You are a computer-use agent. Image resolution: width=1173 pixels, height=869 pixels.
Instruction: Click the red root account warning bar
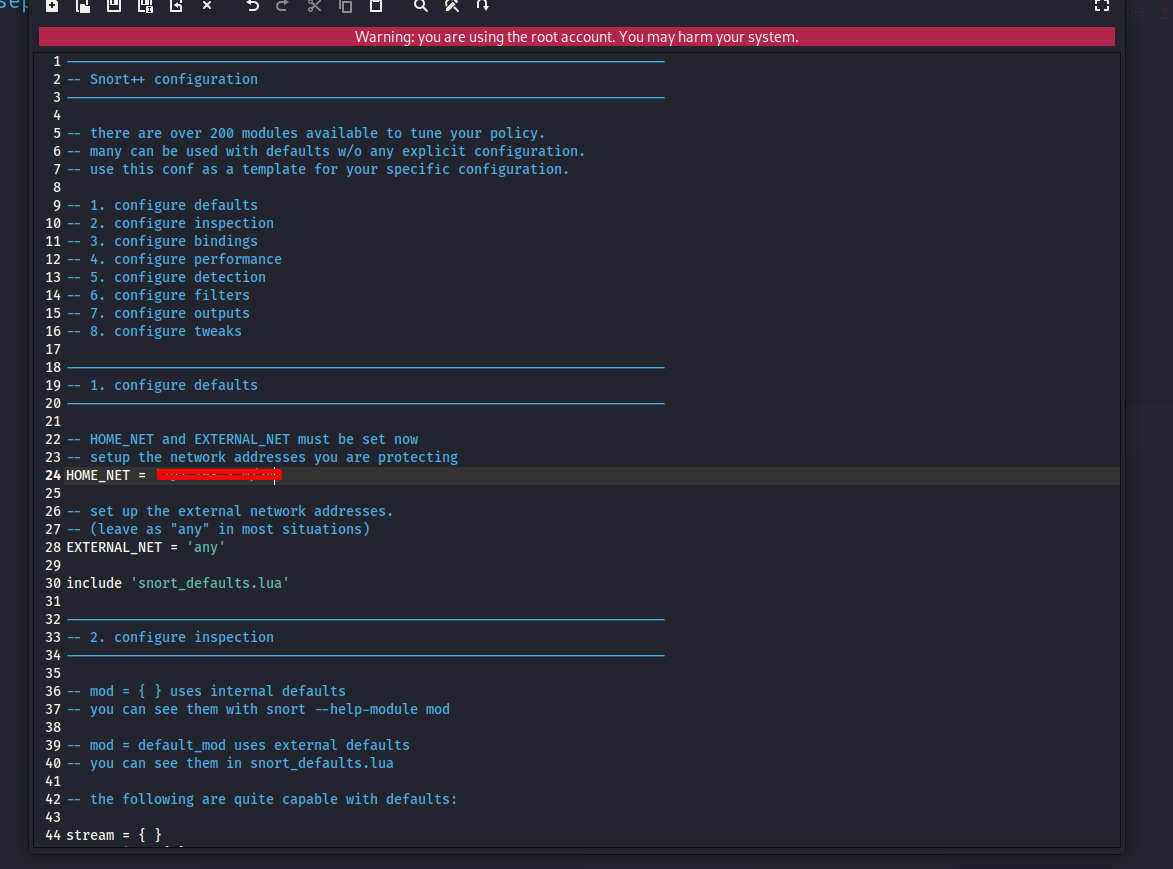click(x=576, y=37)
